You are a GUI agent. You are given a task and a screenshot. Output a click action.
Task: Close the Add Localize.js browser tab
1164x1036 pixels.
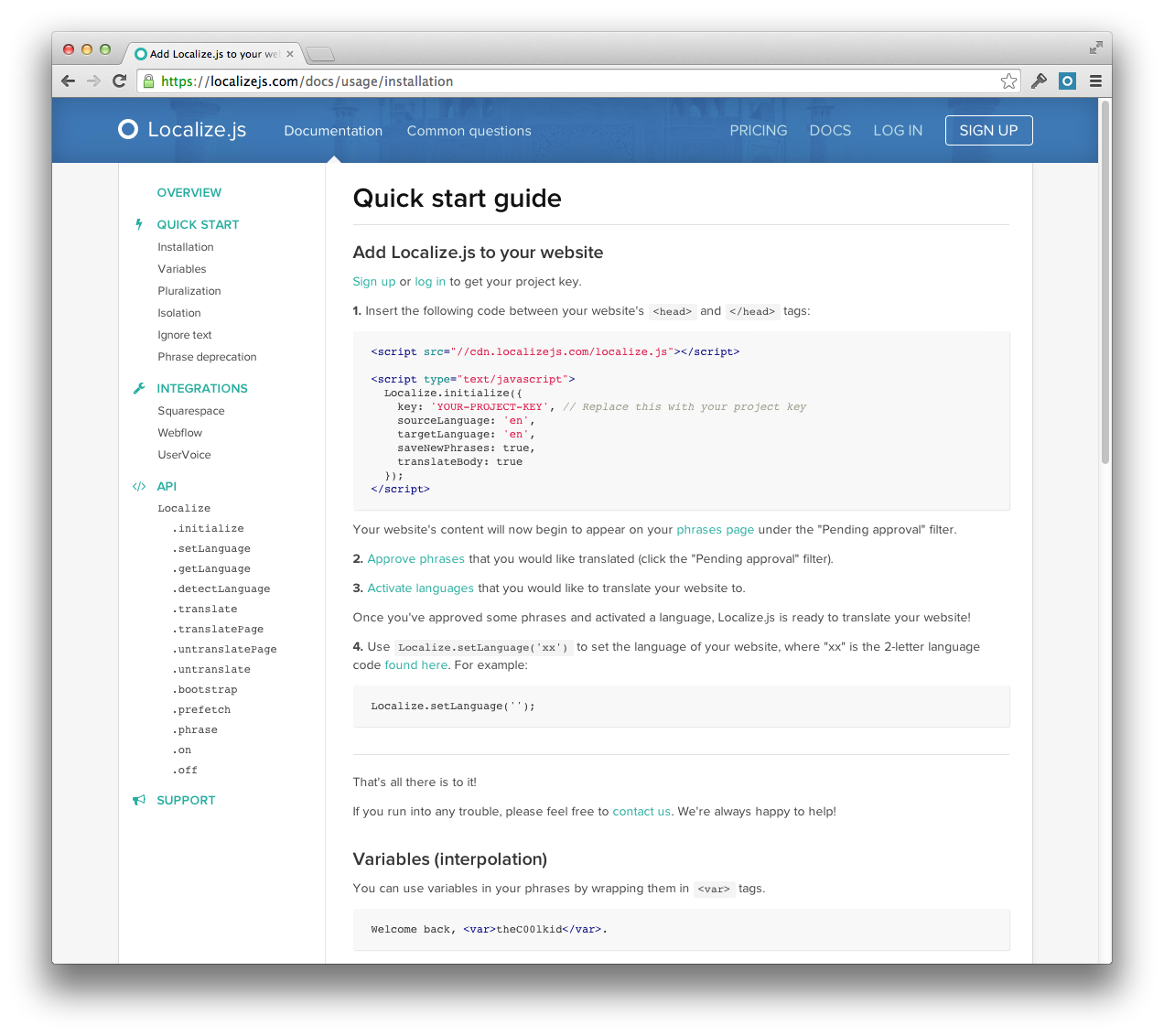[290, 54]
